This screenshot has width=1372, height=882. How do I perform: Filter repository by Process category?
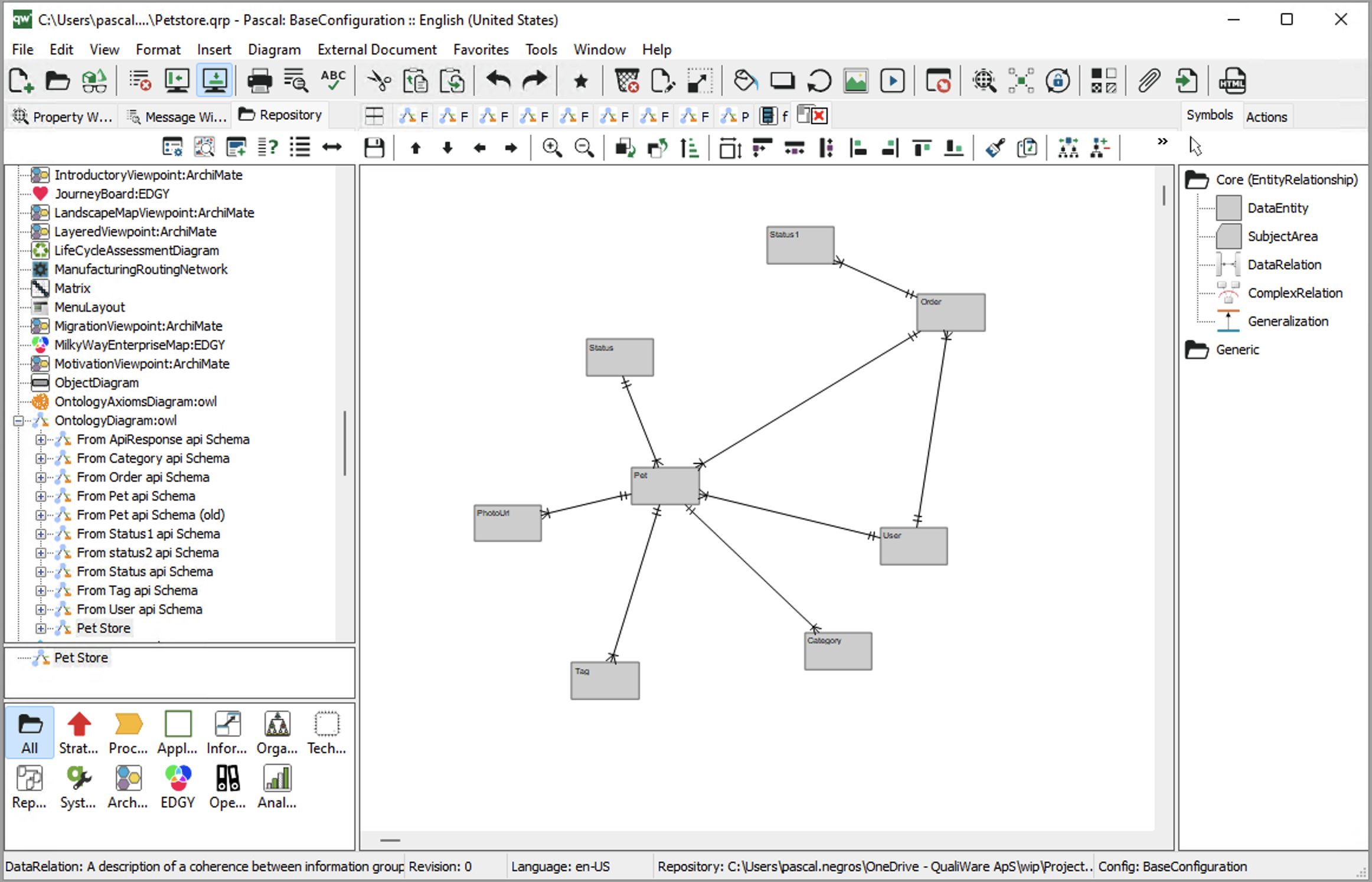(x=128, y=732)
